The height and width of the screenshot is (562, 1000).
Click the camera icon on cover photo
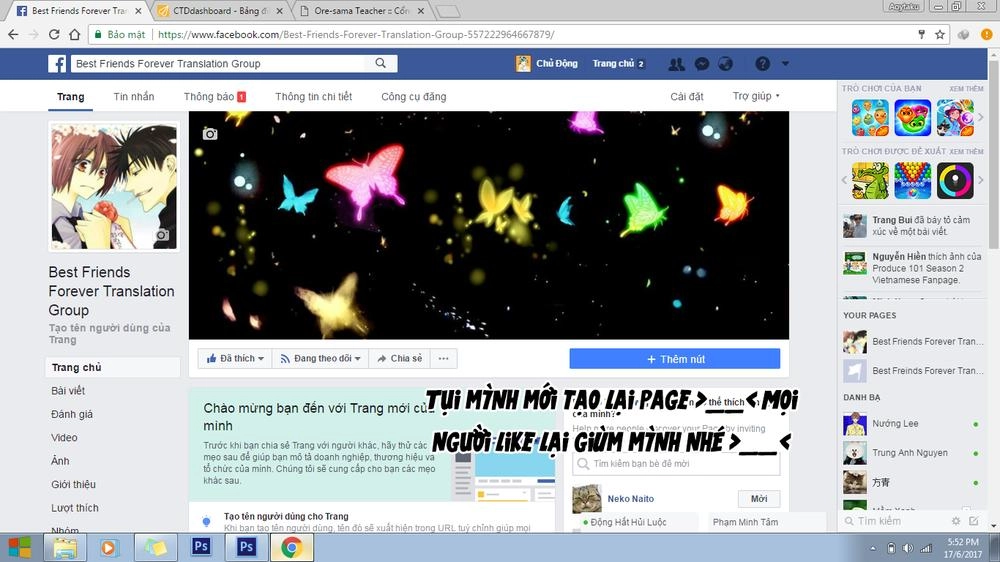click(210, 134)
